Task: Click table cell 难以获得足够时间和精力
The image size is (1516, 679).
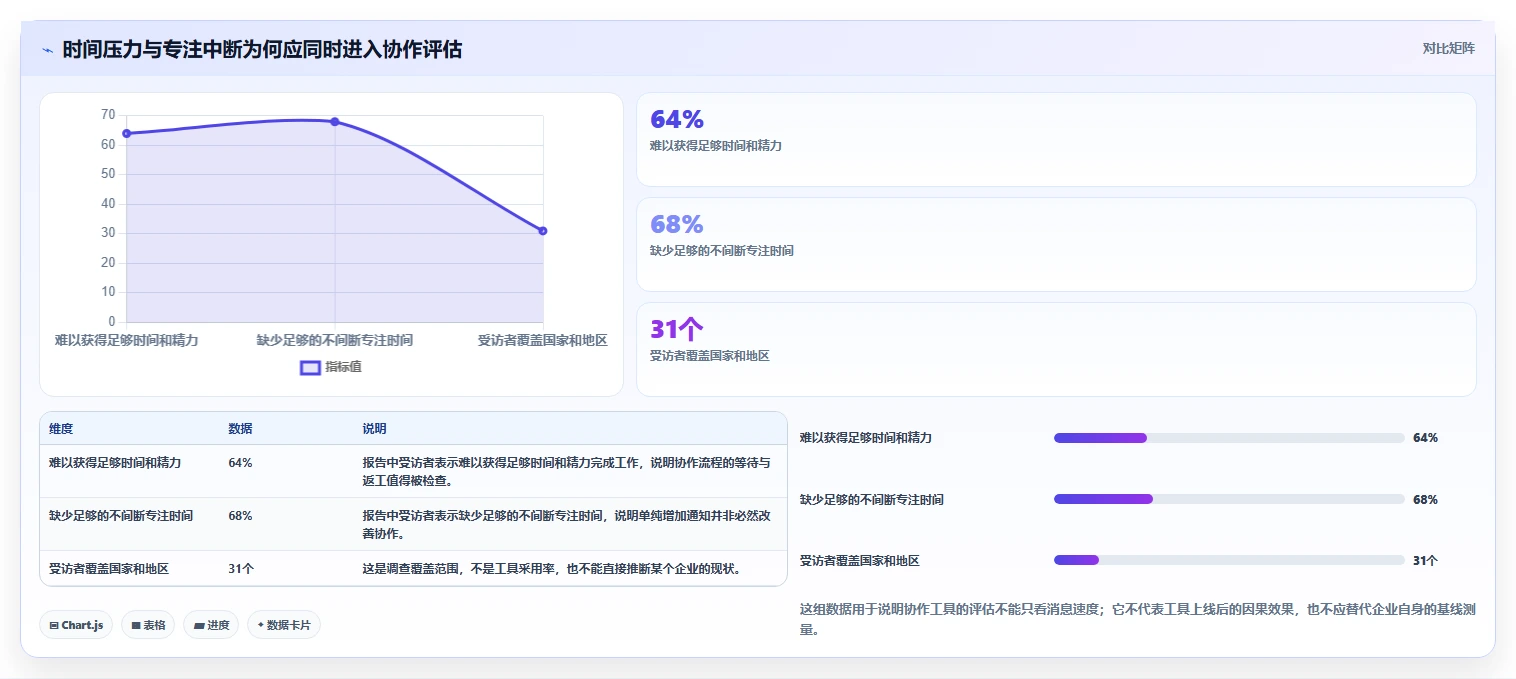Action: [x=115, y=463]
